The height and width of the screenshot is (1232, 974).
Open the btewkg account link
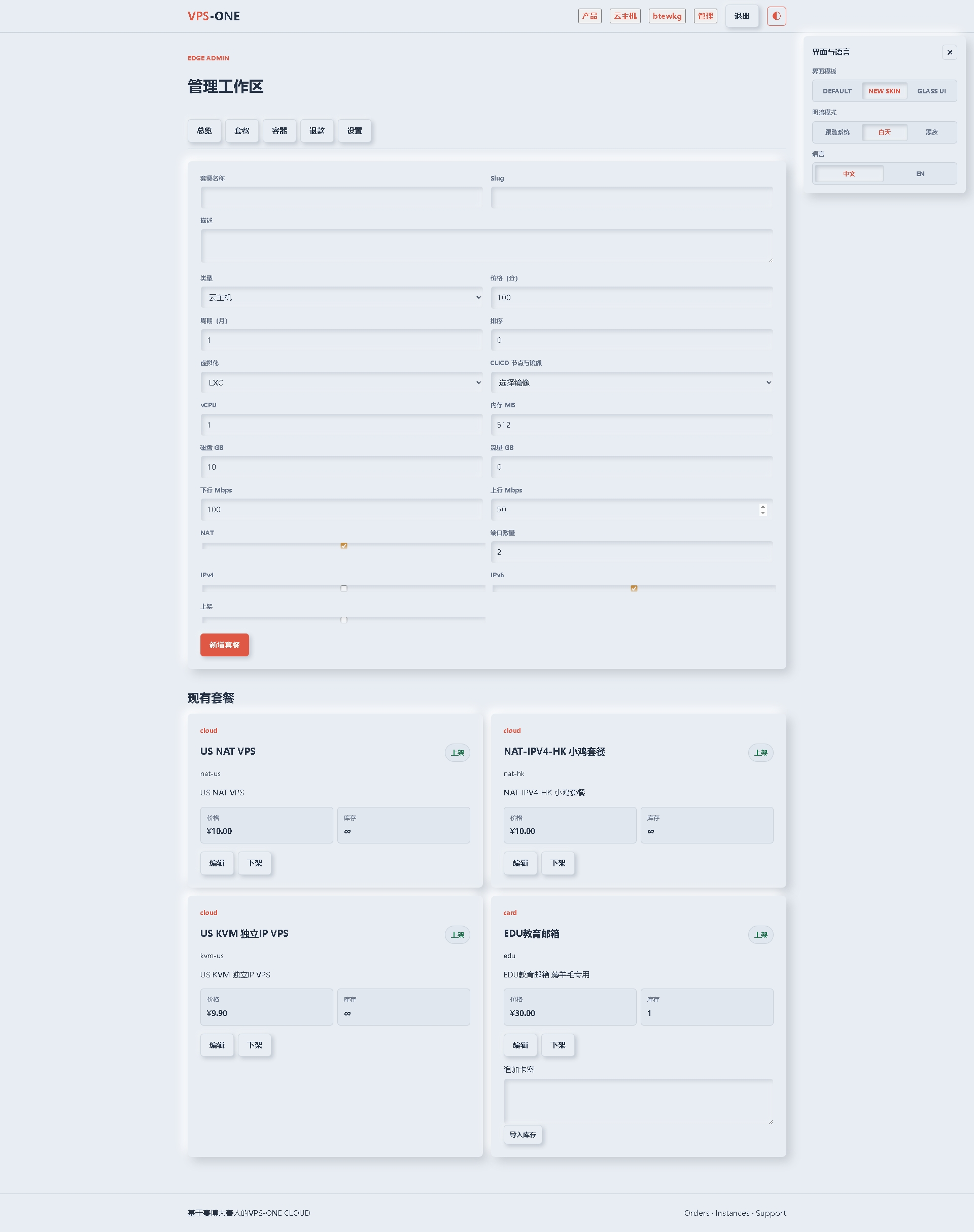point(667,16)
